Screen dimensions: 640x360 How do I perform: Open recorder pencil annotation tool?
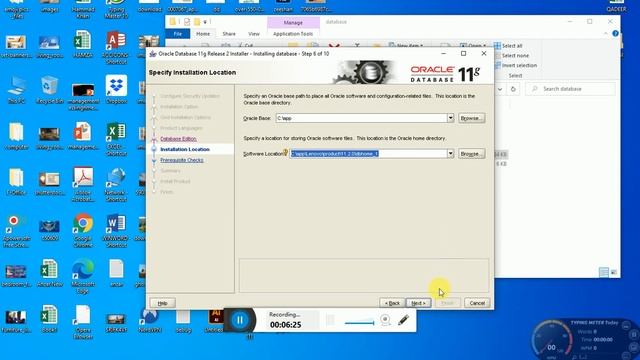tap(403, 320)
